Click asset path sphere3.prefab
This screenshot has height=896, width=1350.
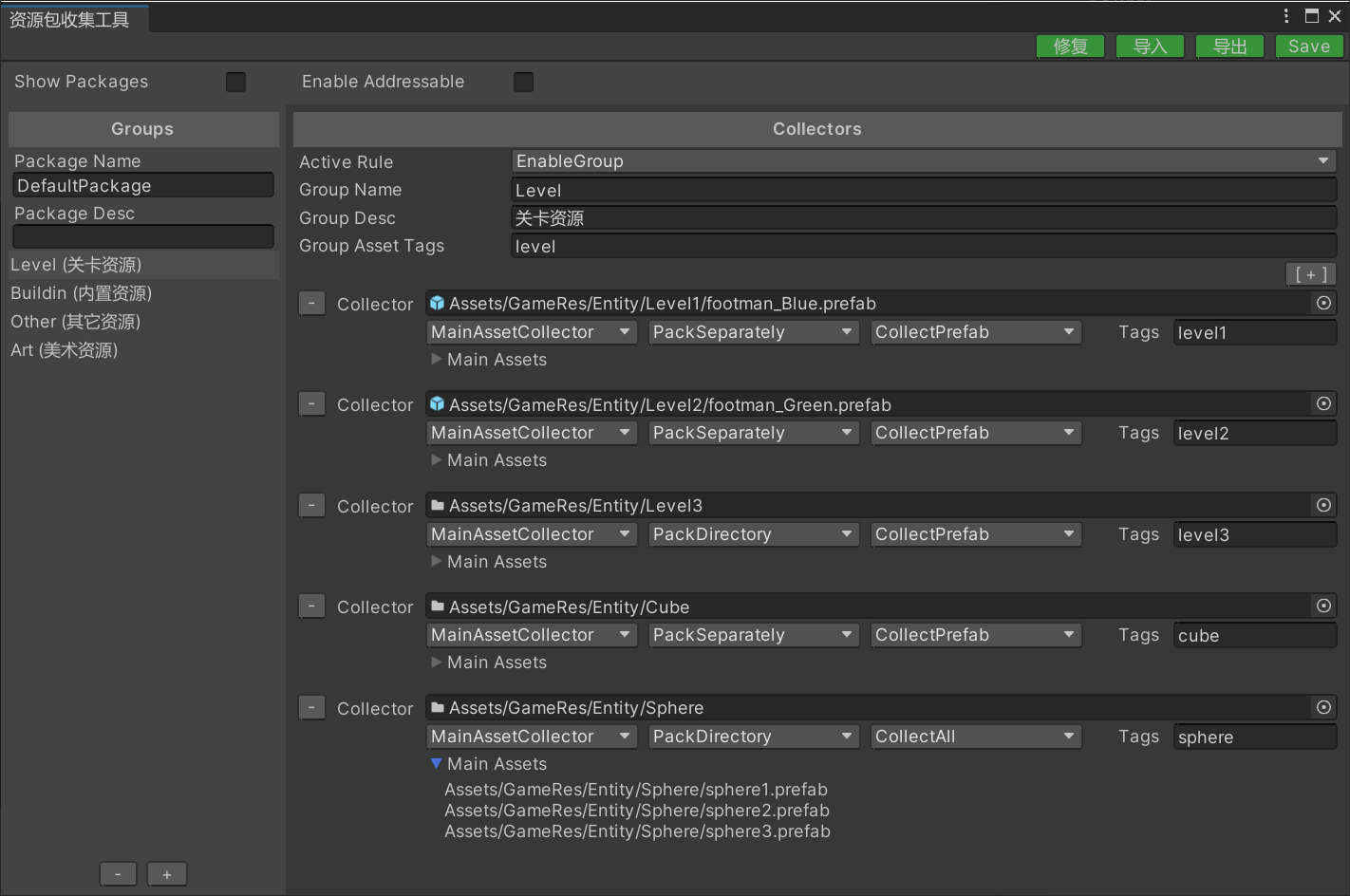click(x=637, y=831)
